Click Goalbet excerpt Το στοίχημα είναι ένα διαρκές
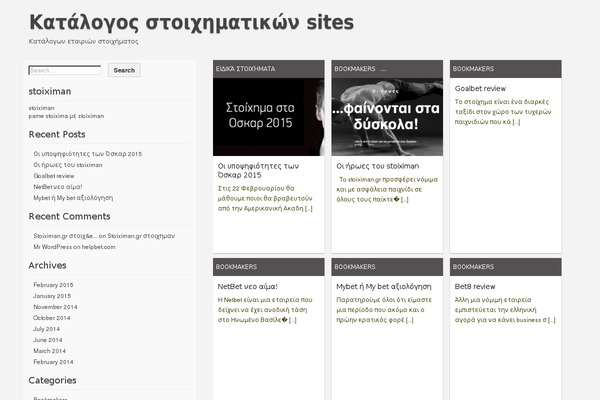600x400 pixels. pos(503,112)
